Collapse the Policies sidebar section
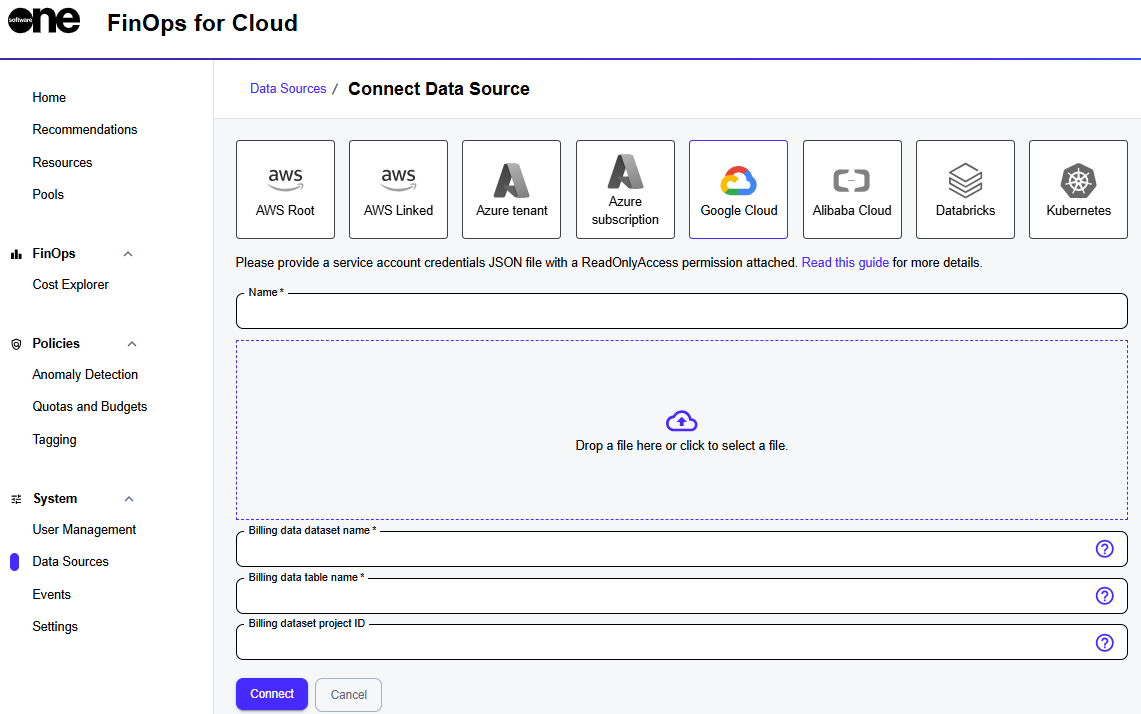The image size is (1141, 714). 131,344
